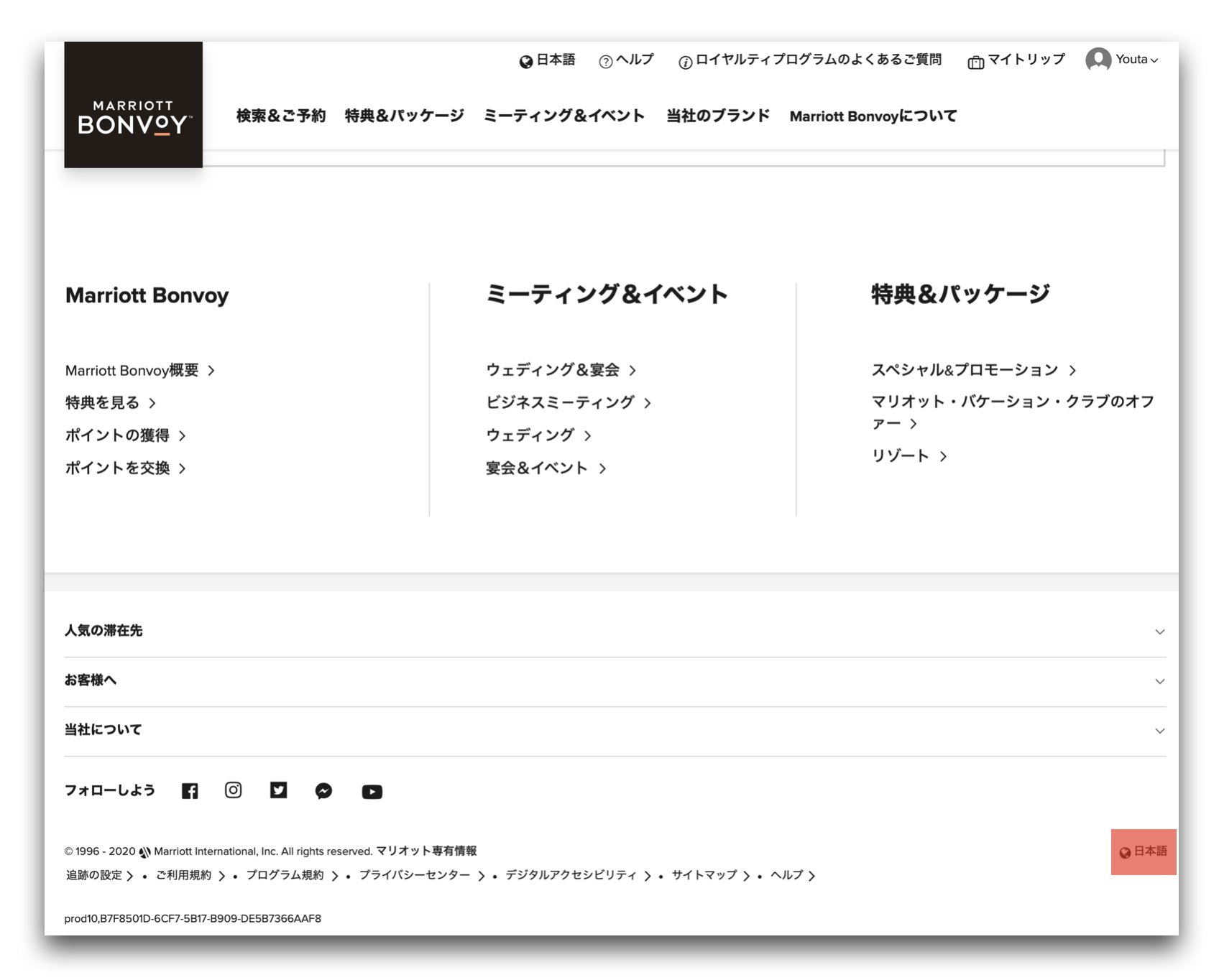This screenshot has height=980, width=1219.
Task: Open the Twitter social icon
Action: [x=278, y=790]
